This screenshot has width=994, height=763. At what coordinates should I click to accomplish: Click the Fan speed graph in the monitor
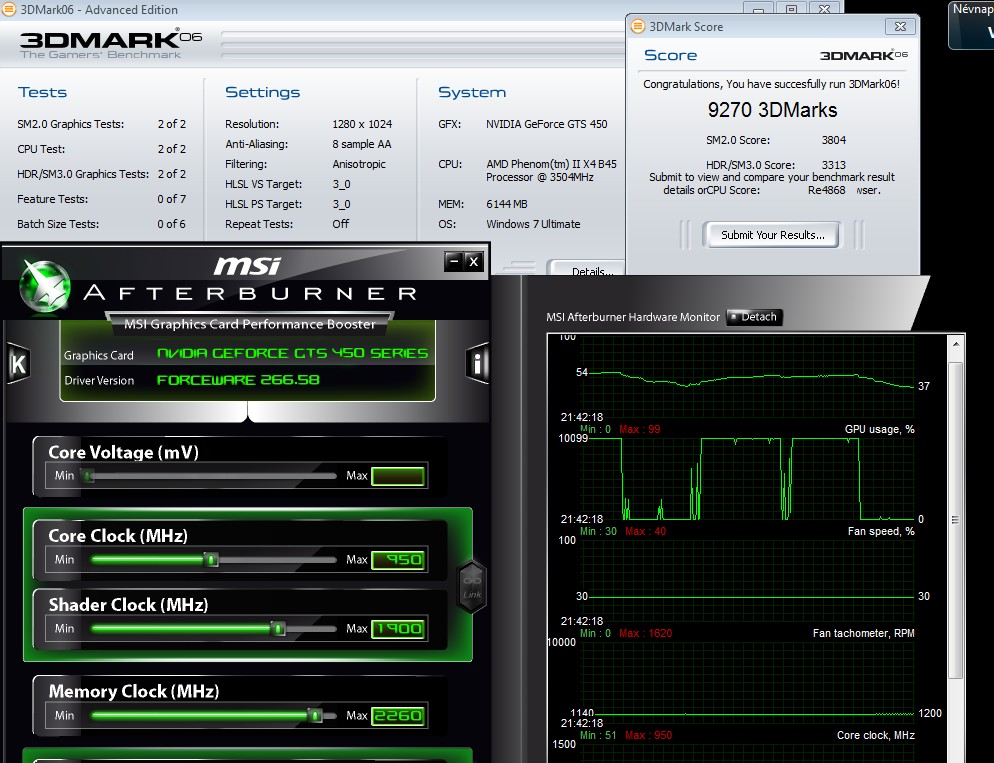(x=747, y=581)
